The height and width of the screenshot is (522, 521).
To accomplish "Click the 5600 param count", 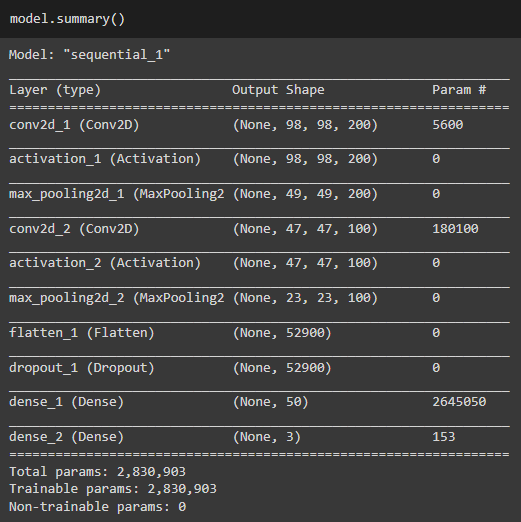I will point(448,125).
